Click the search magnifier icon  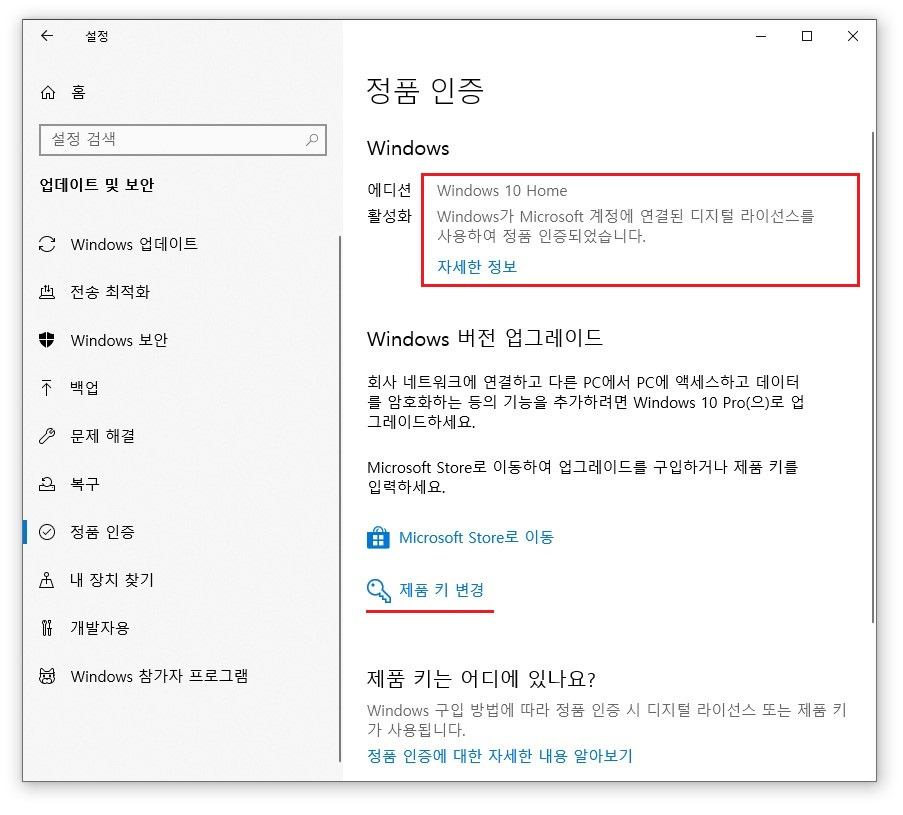tap(312, 139)
